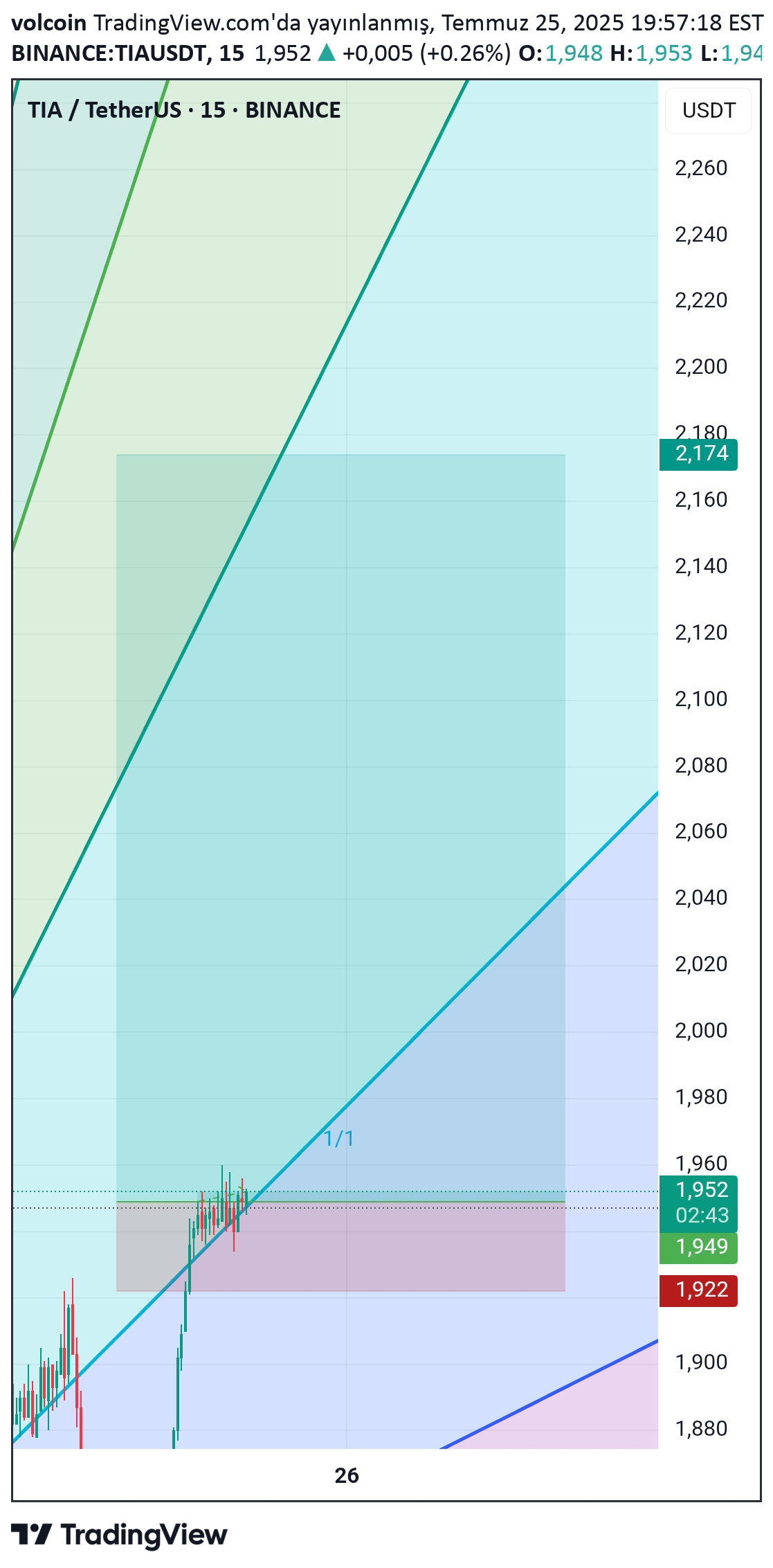Select the blue trend line at lower right
This screenshot has width=773, height=1568.
tap(550, 1394)
